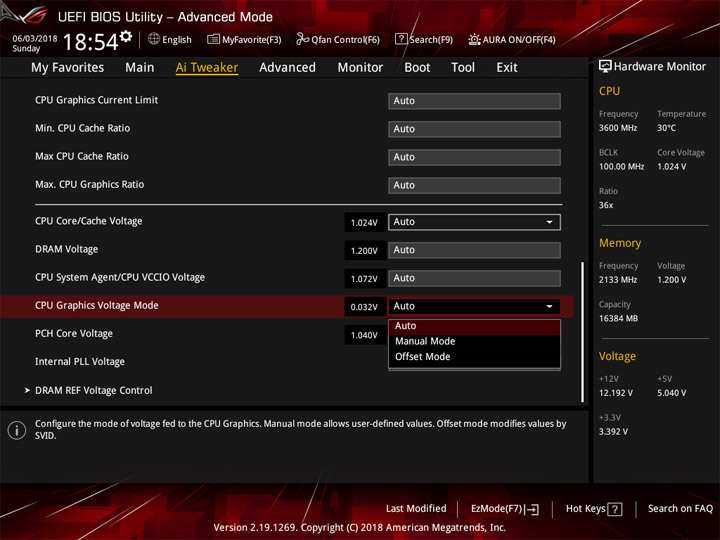
Task: Click the 3.392 V +3.3V reading
Action: [613, 431]
